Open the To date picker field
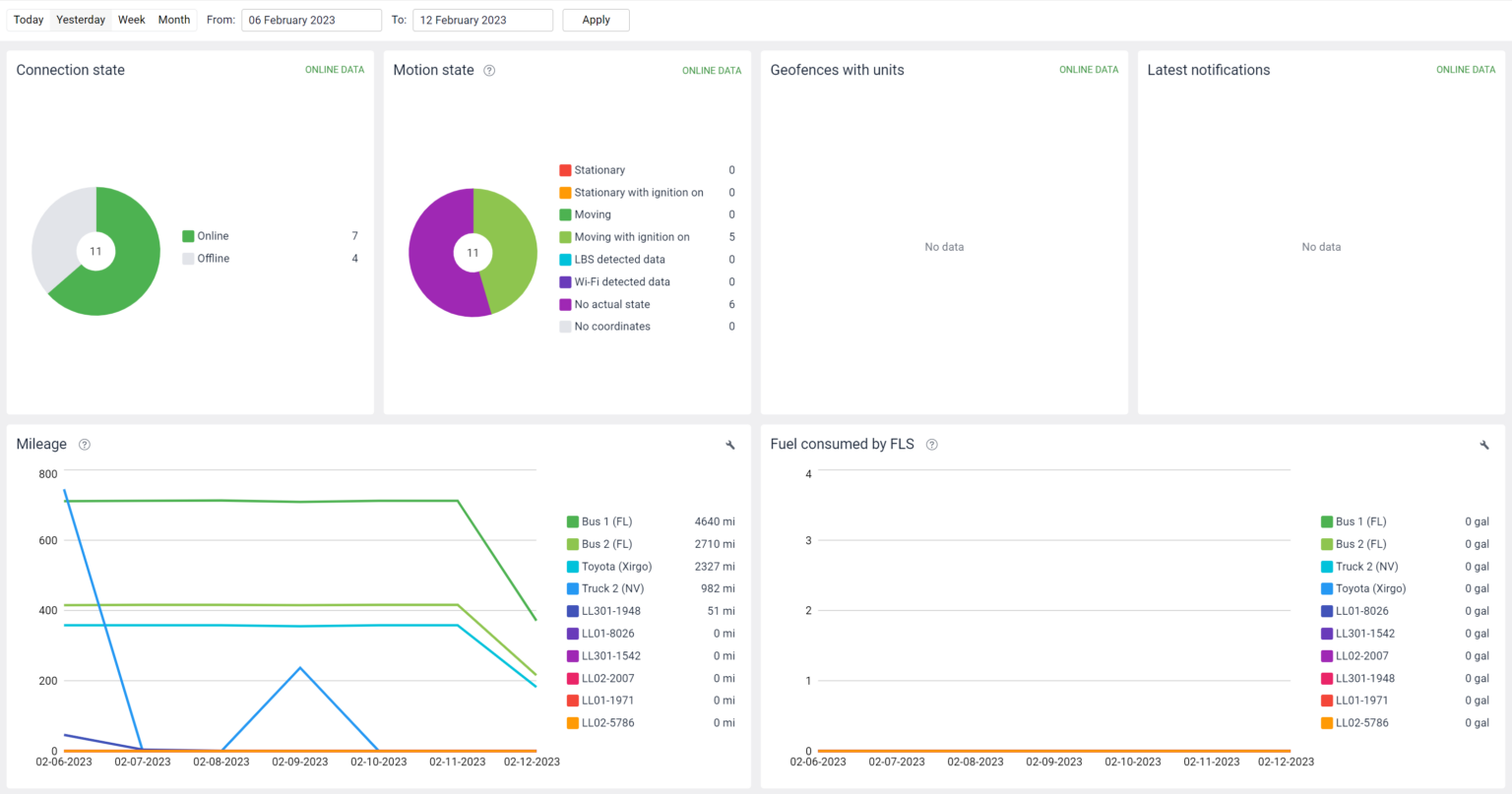The height and width of the screenshot is (794, 1512). coord(482,20)
